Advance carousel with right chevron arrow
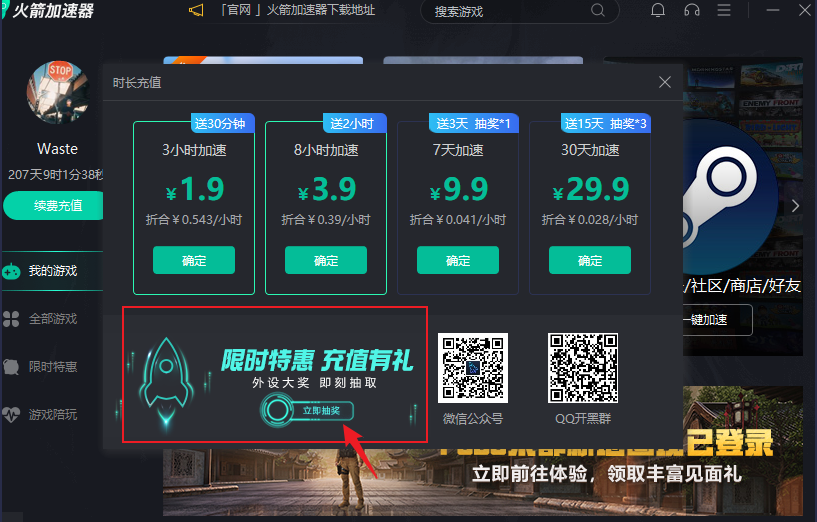817x522 pixels. click(795, 206)
